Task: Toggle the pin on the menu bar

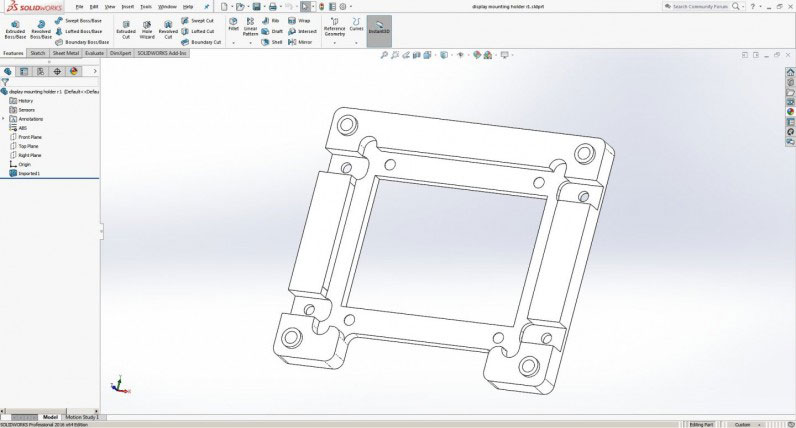Action: coord(206,6)
